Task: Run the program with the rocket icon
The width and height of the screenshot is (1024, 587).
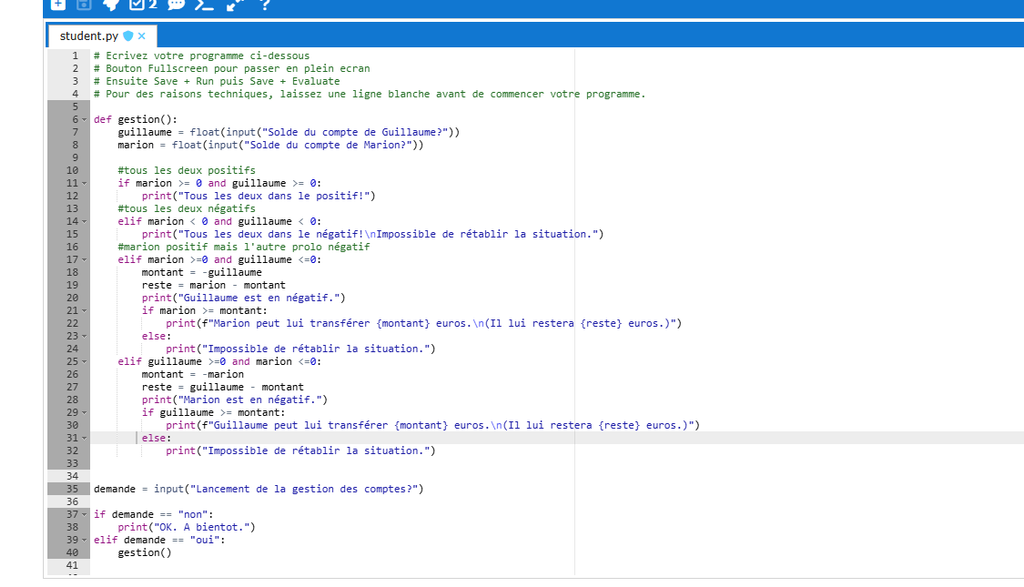Action: 112,4
